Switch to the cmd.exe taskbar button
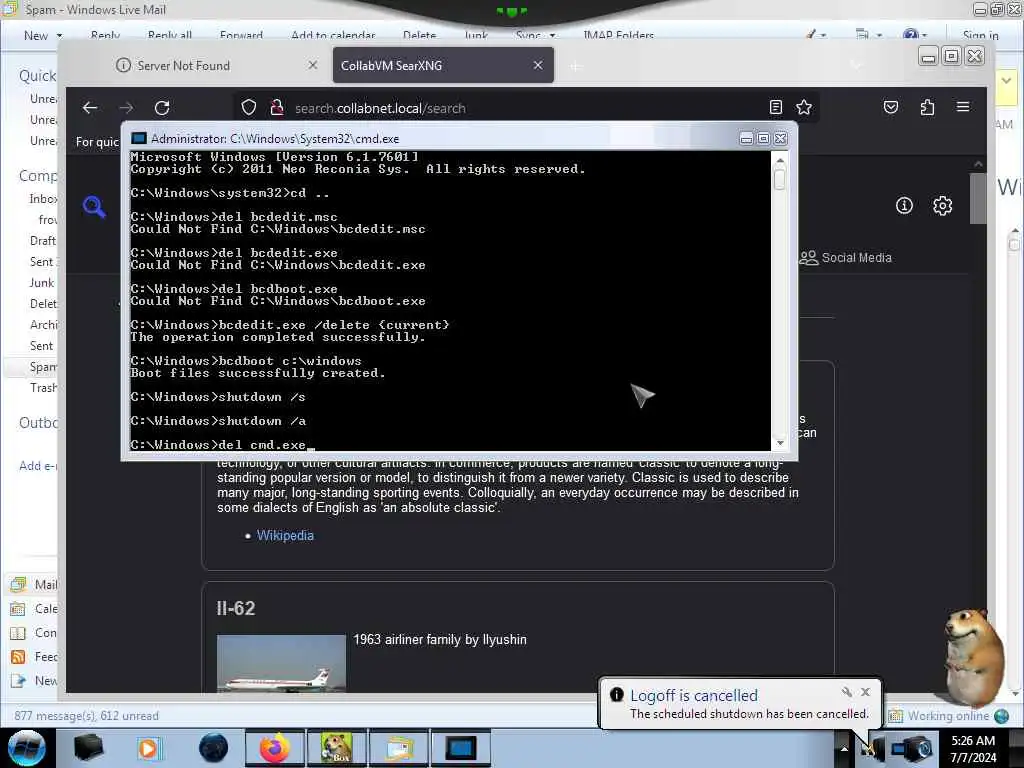Image resolution: width=1024 pixels, height=768 pixels. (x=460, y=748)
